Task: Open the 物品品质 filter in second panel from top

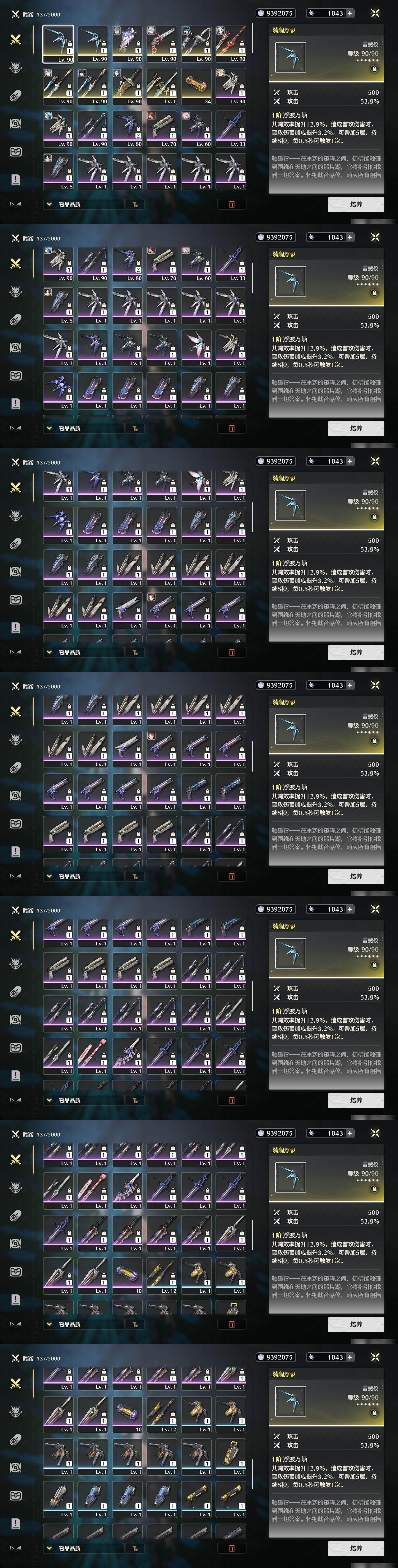Action: 83,428
